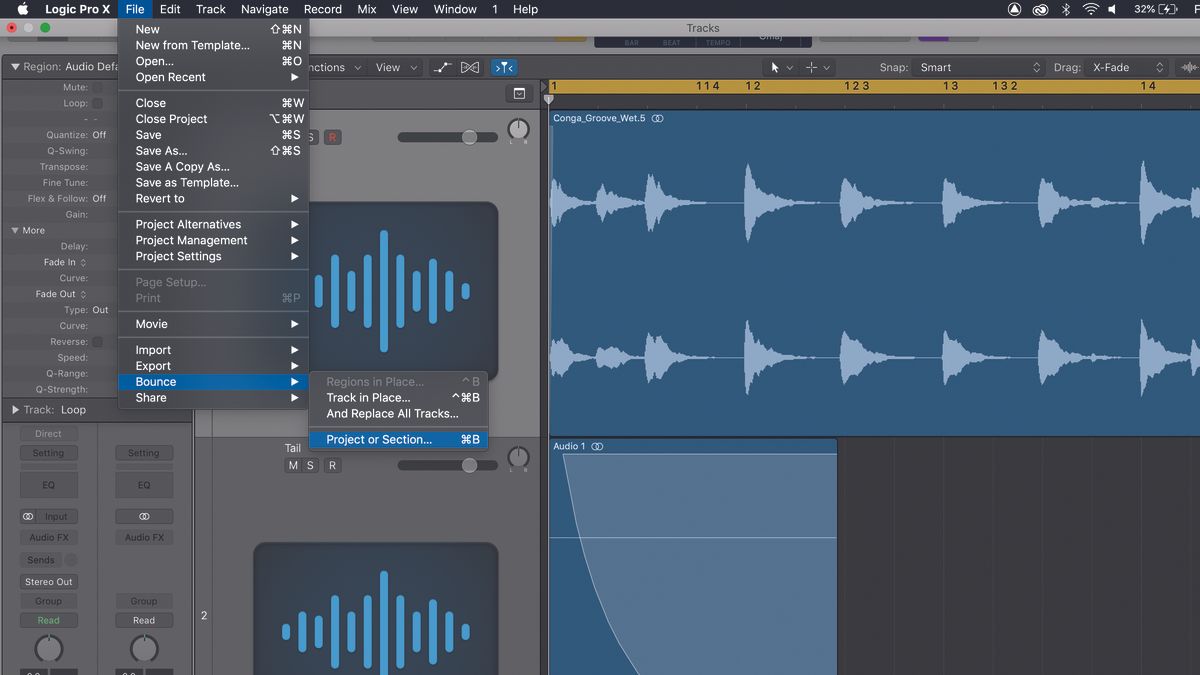Open the EQ display on the channel strip

point(47,485)
